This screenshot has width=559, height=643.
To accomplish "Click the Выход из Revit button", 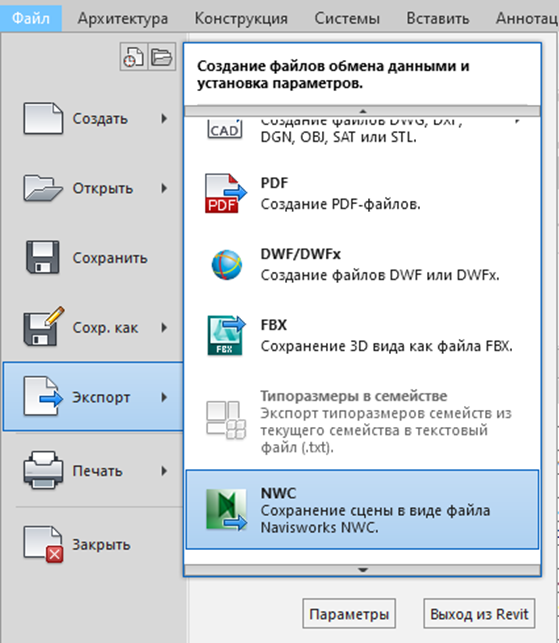I will (x=479, y=614).
